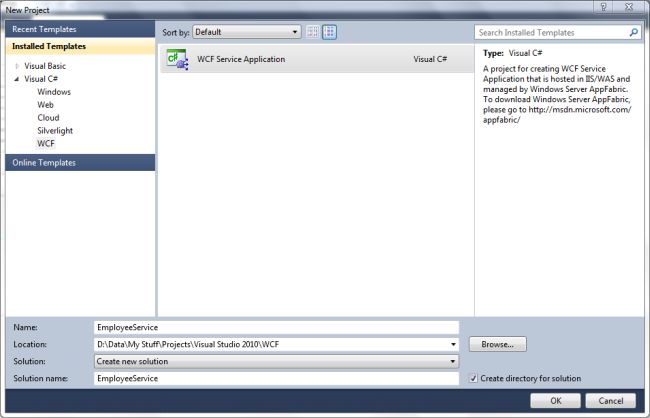Close the New Project dialog
The image size is (650, 418).
pos(629,7)
